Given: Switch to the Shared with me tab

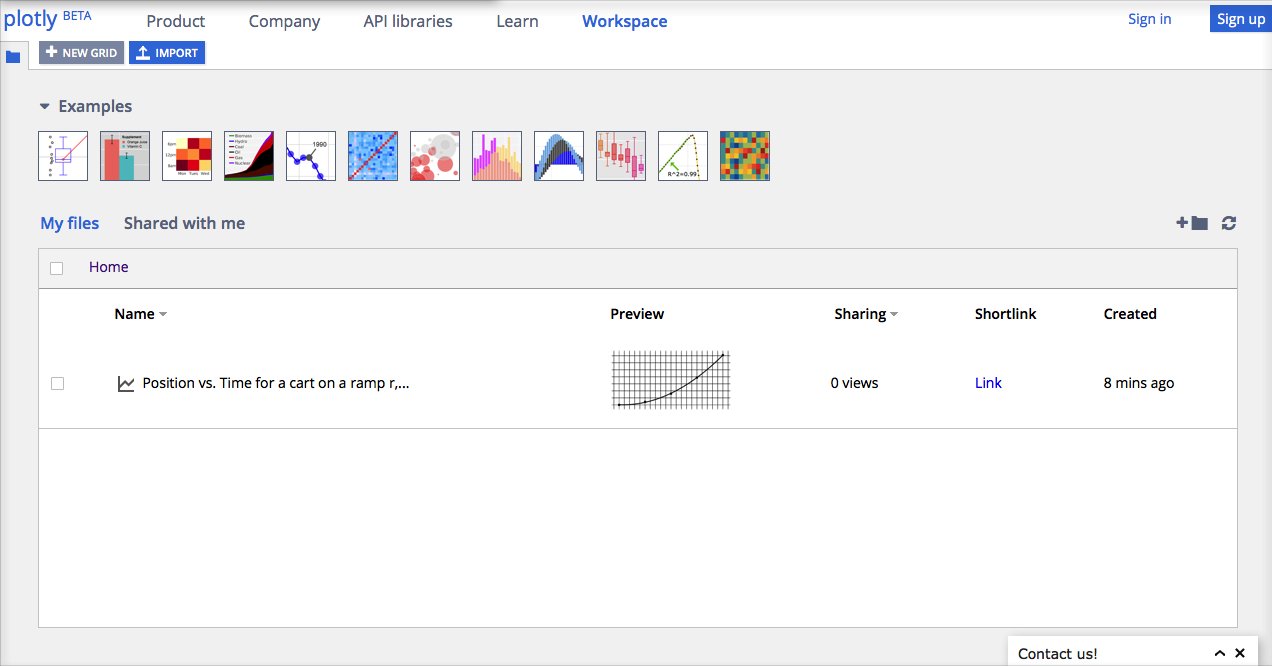Looking at the screenshot, I should pos(184,223).
